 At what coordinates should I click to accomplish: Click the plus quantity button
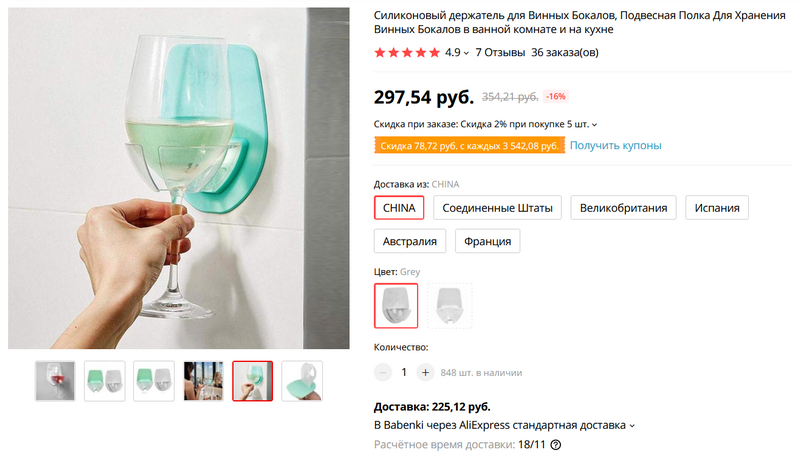click(425, 372)
